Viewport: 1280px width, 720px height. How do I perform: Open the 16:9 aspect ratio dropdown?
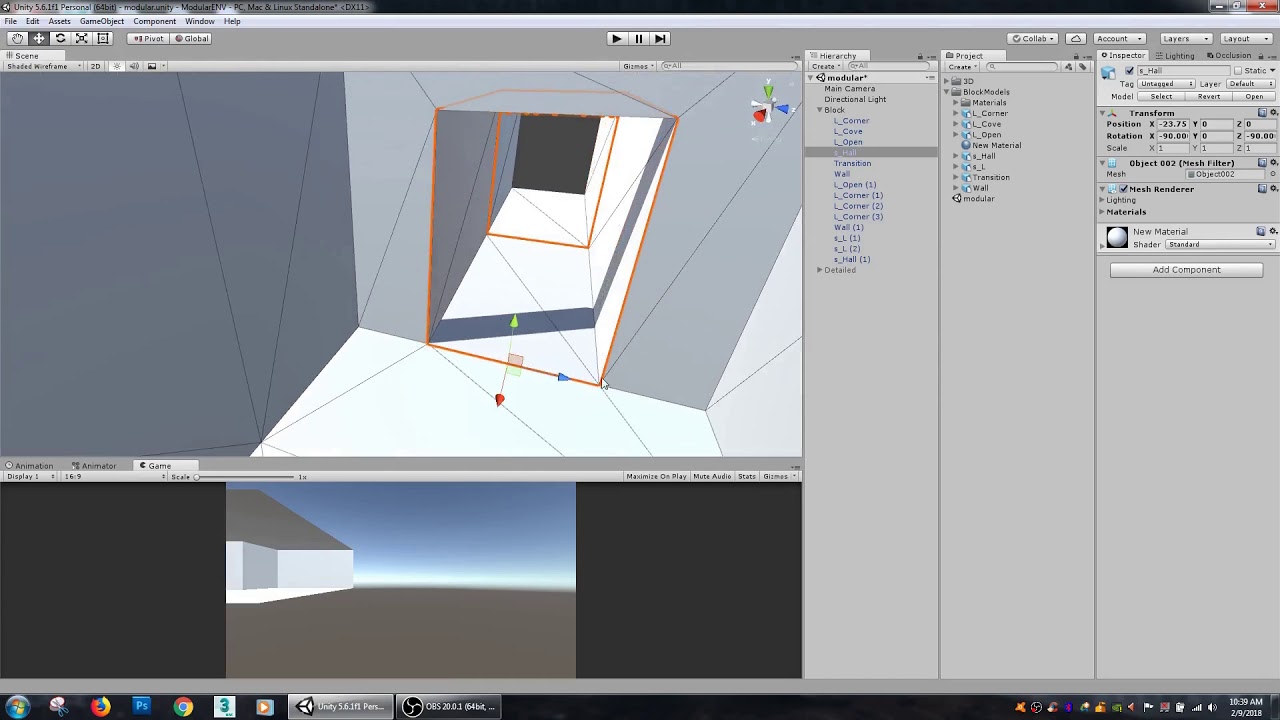click(114, 477)
